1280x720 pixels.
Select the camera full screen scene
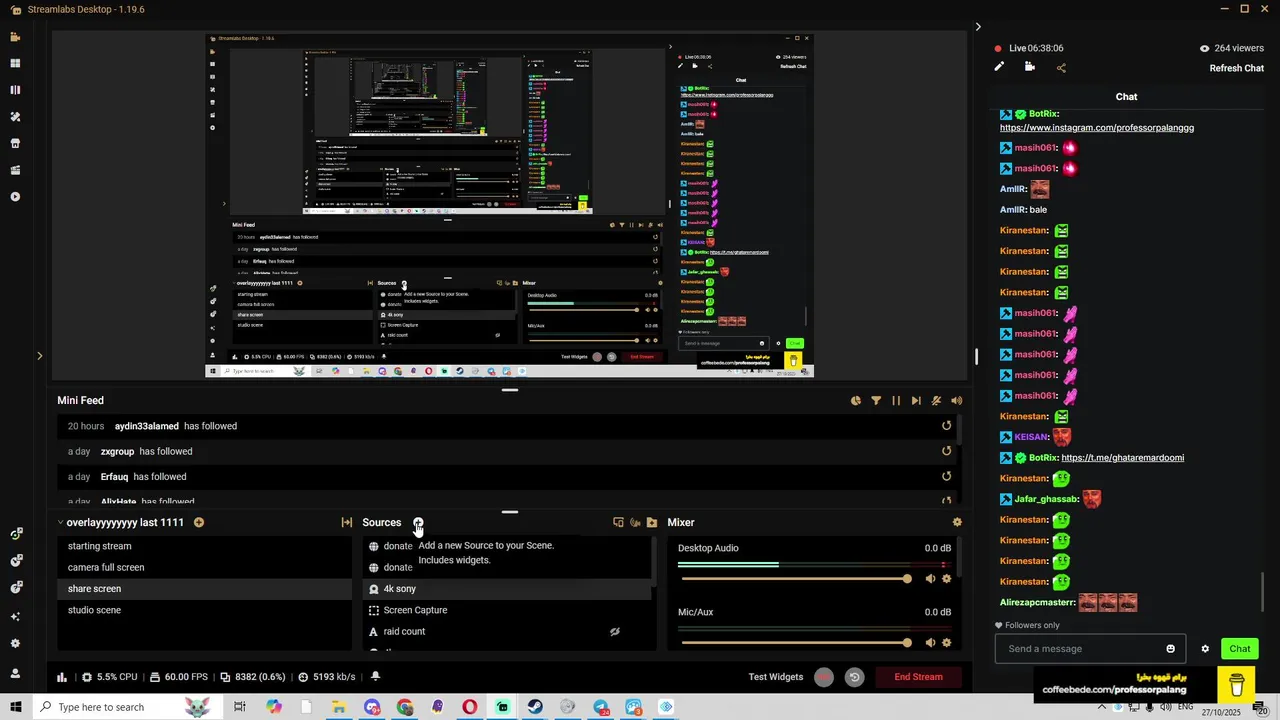tap(204, 567)
